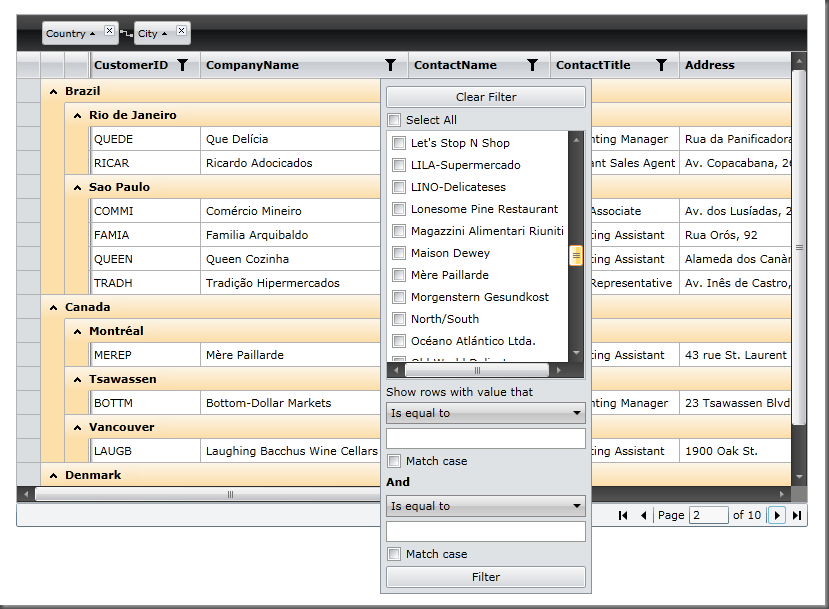Viewport: 829px width, 609px height.
Task: Click the ContactName column header
Action: (x=479, y=65)
